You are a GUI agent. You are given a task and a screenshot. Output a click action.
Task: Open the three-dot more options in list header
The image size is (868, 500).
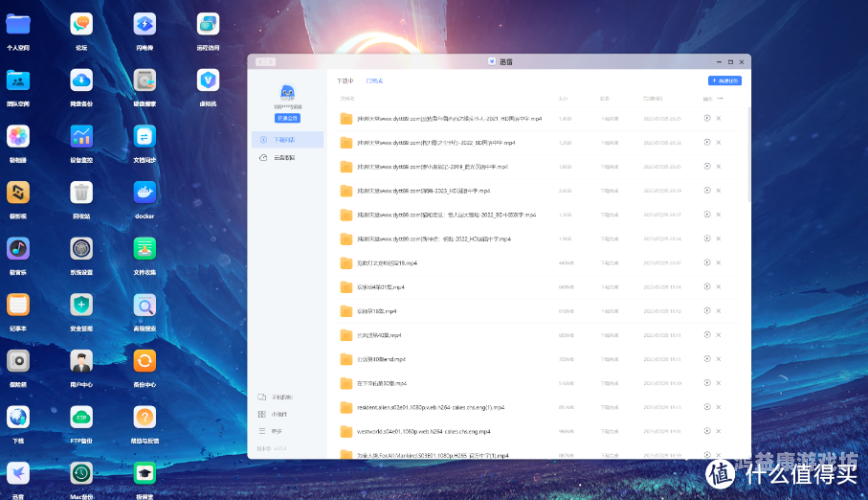point(719,99)
